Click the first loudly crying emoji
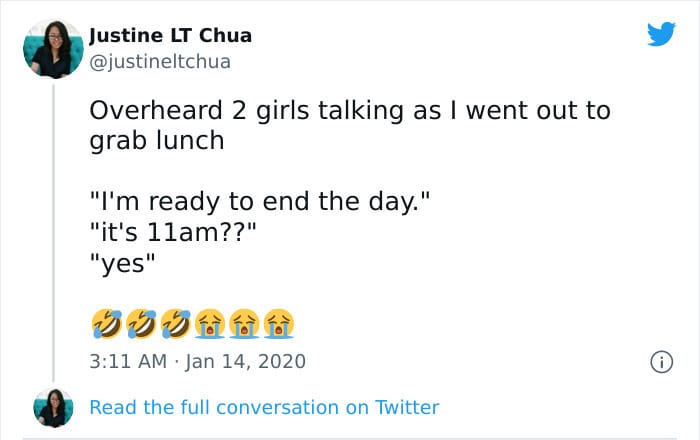 pyautogui.click(x=209, y=322)
